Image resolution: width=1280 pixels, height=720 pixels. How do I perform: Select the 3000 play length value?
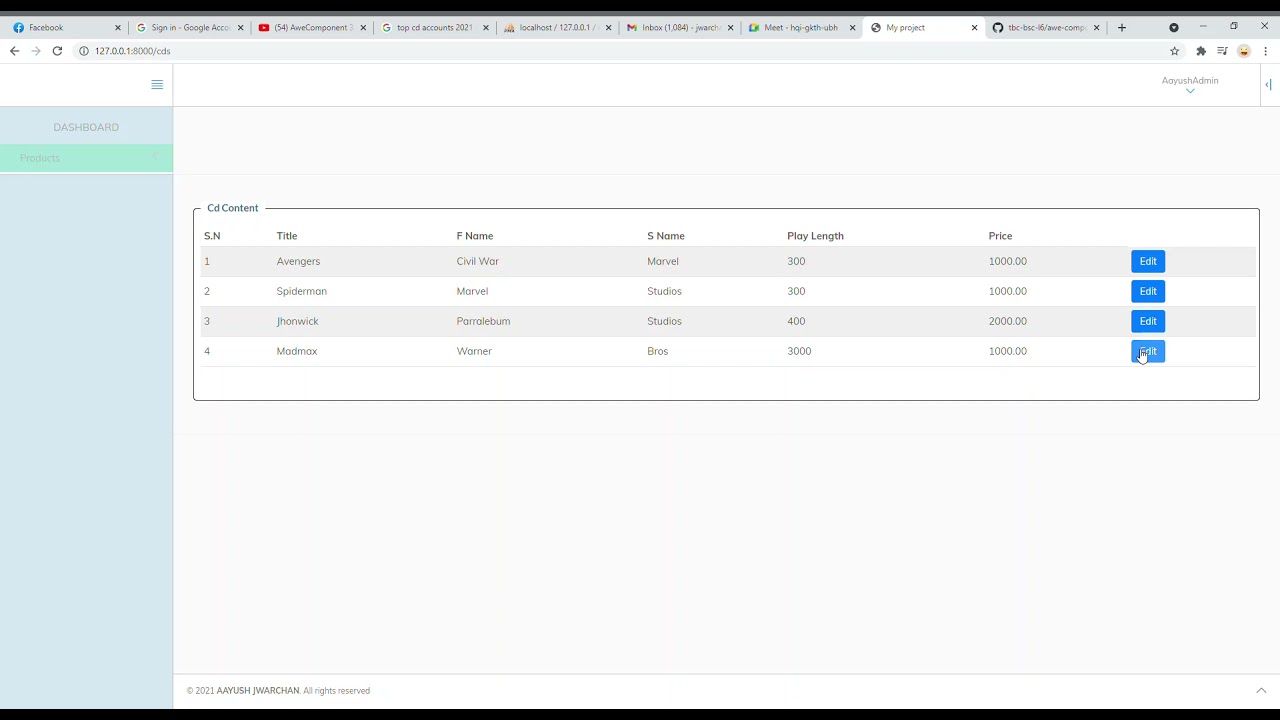(799, 351)
